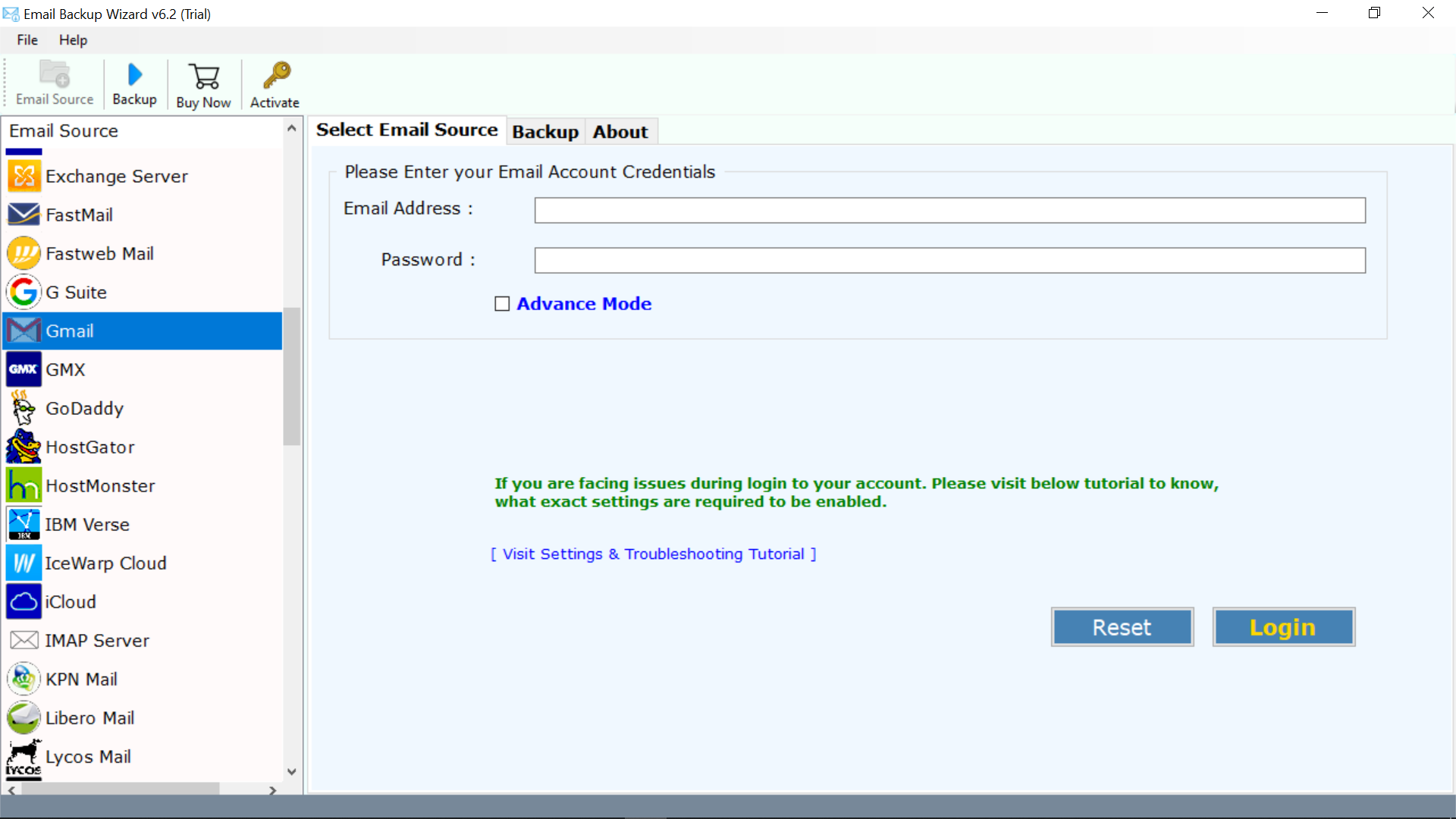Click the Backup play arrow icon
Viewport: 1456px width, 819px height.
135,74
